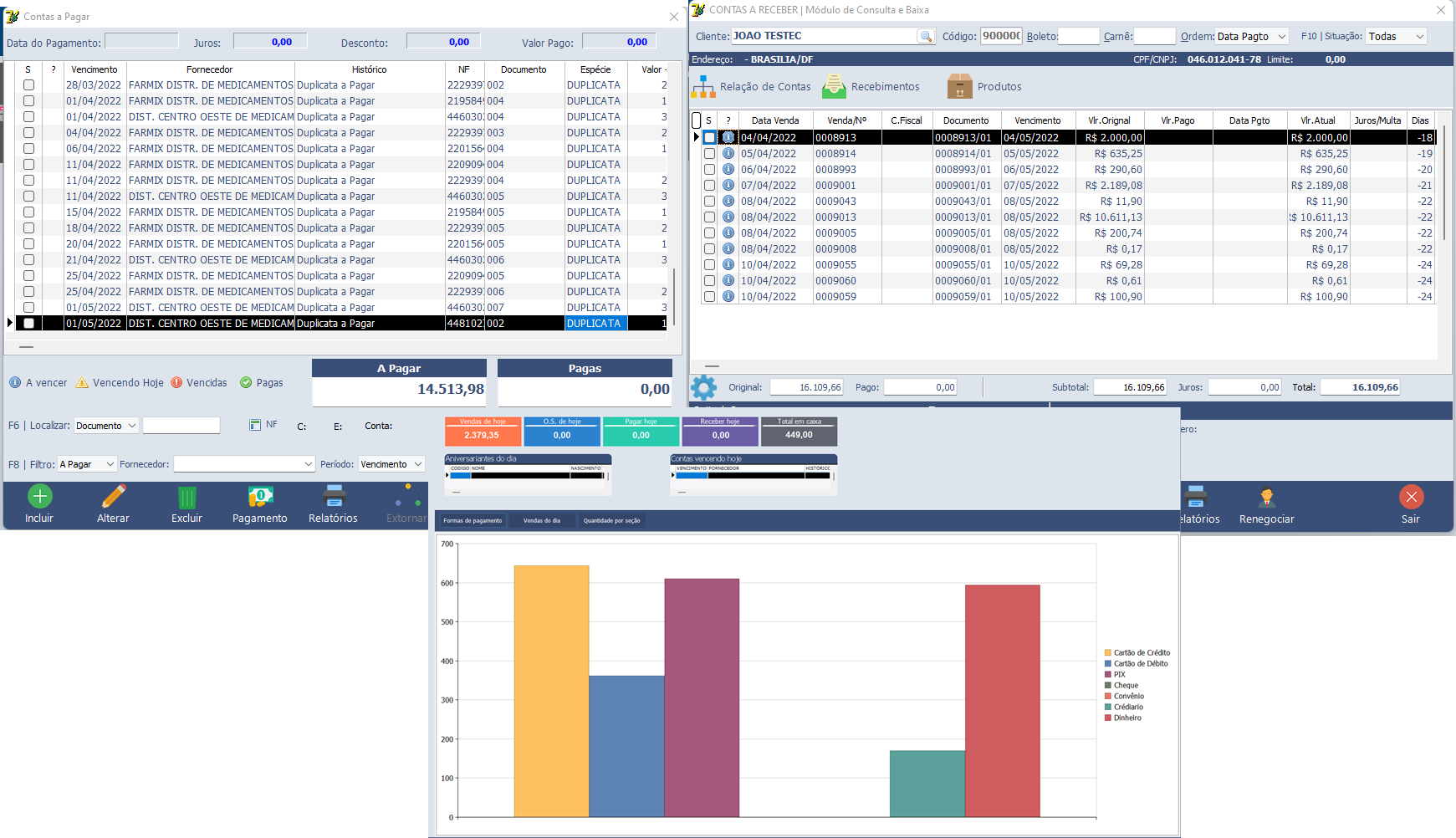Click the red Sair exit icon
This screenshot has height=838, width=1456.
tap(1411, 497)
